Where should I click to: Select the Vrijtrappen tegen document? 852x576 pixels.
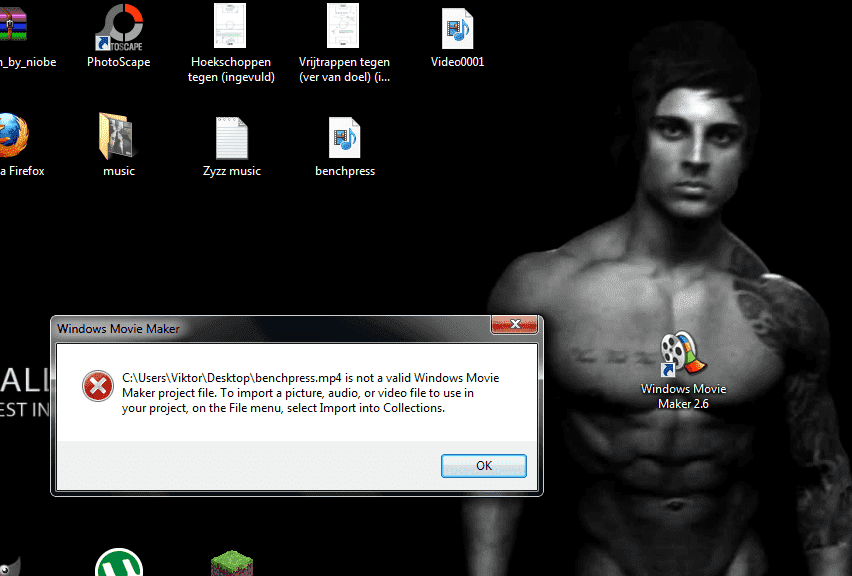point(344,28)
